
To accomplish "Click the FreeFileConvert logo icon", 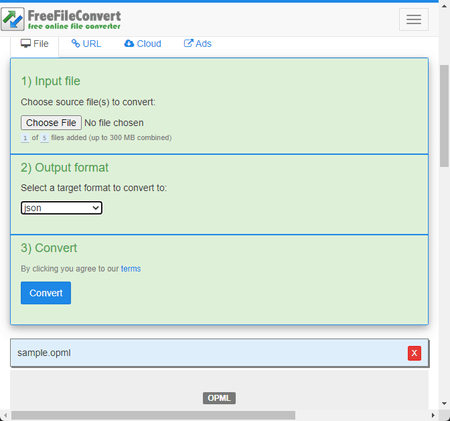I will pyautogui.click(x=13, y=19).
